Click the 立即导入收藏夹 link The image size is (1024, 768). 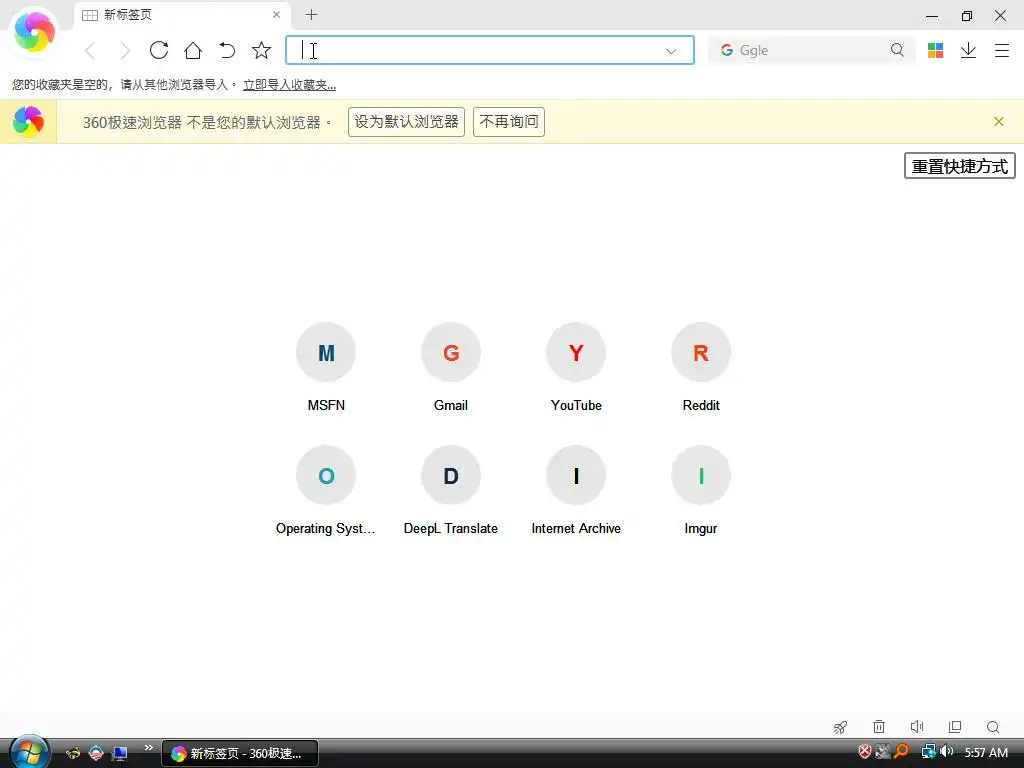pos(289,85)
